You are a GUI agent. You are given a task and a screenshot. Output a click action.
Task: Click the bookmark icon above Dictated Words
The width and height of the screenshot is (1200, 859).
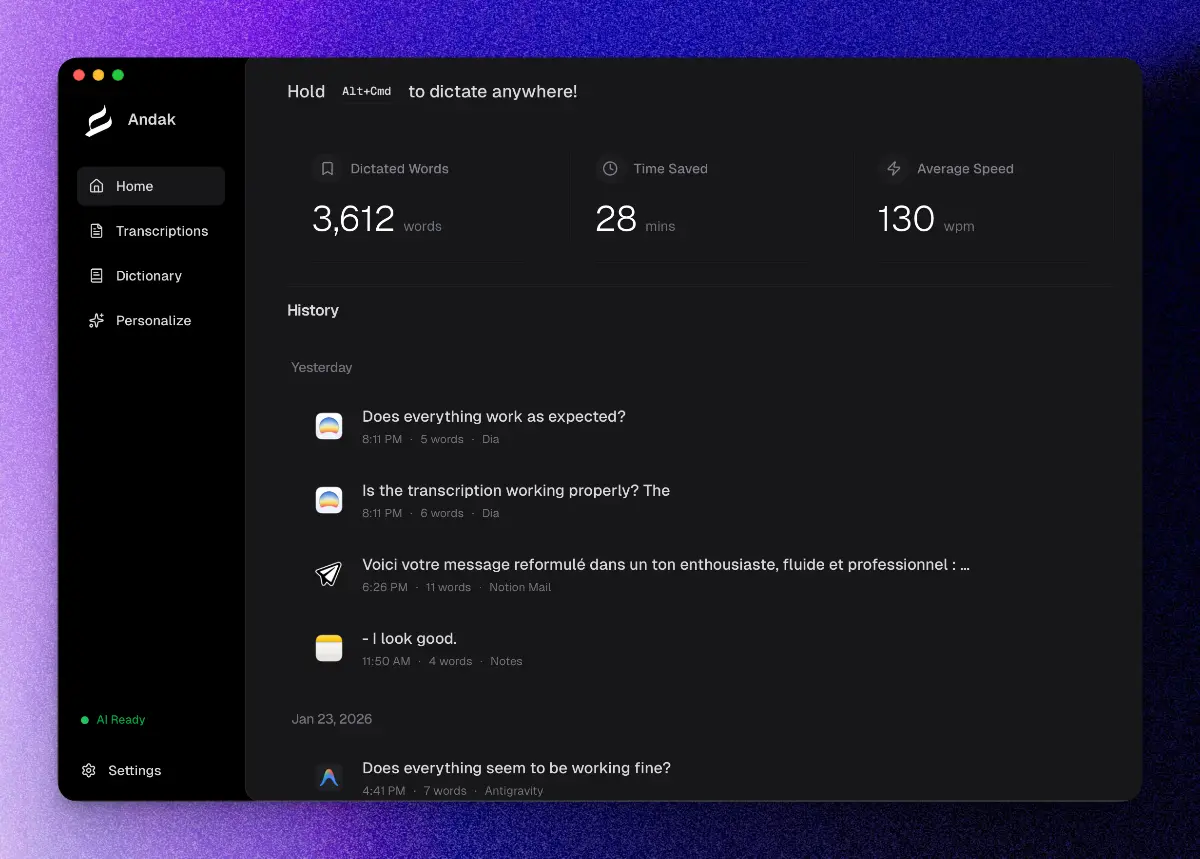327,169
